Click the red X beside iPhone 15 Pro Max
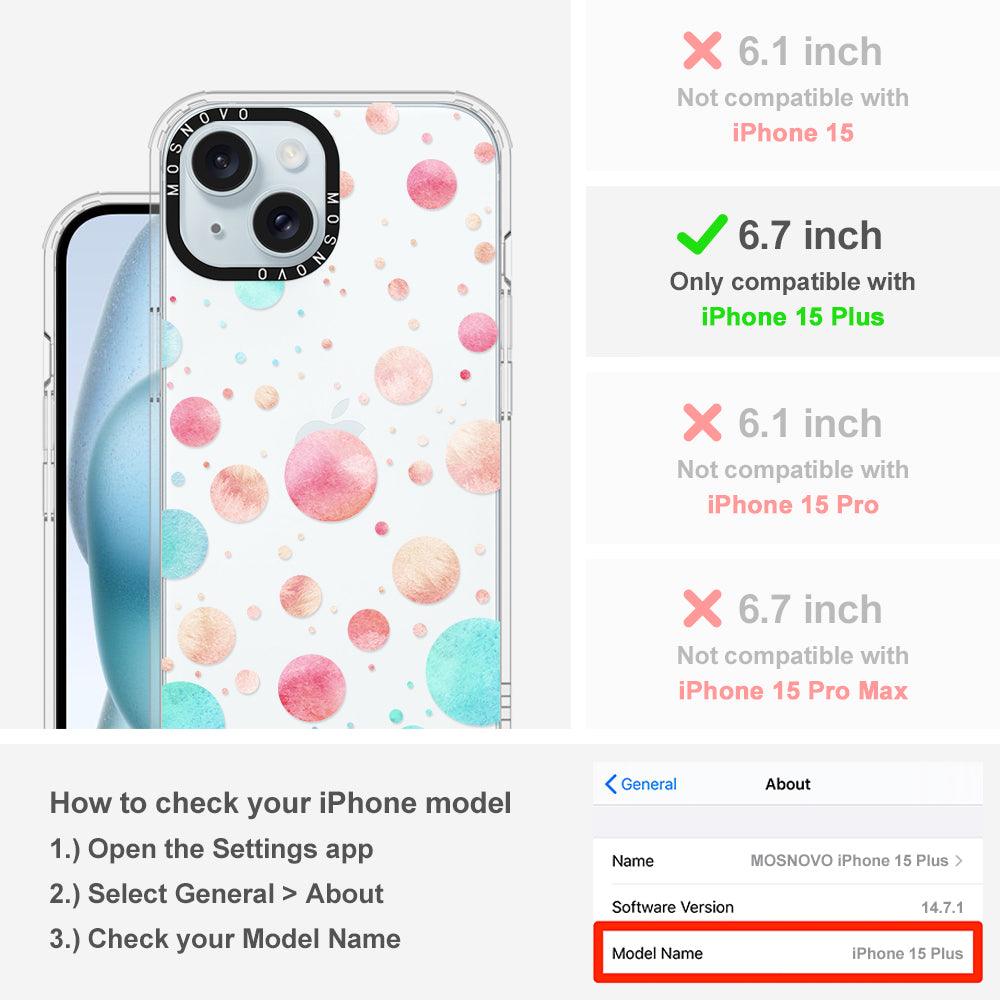Viewport: 1000px width, 1000px height. click(702, 608)
